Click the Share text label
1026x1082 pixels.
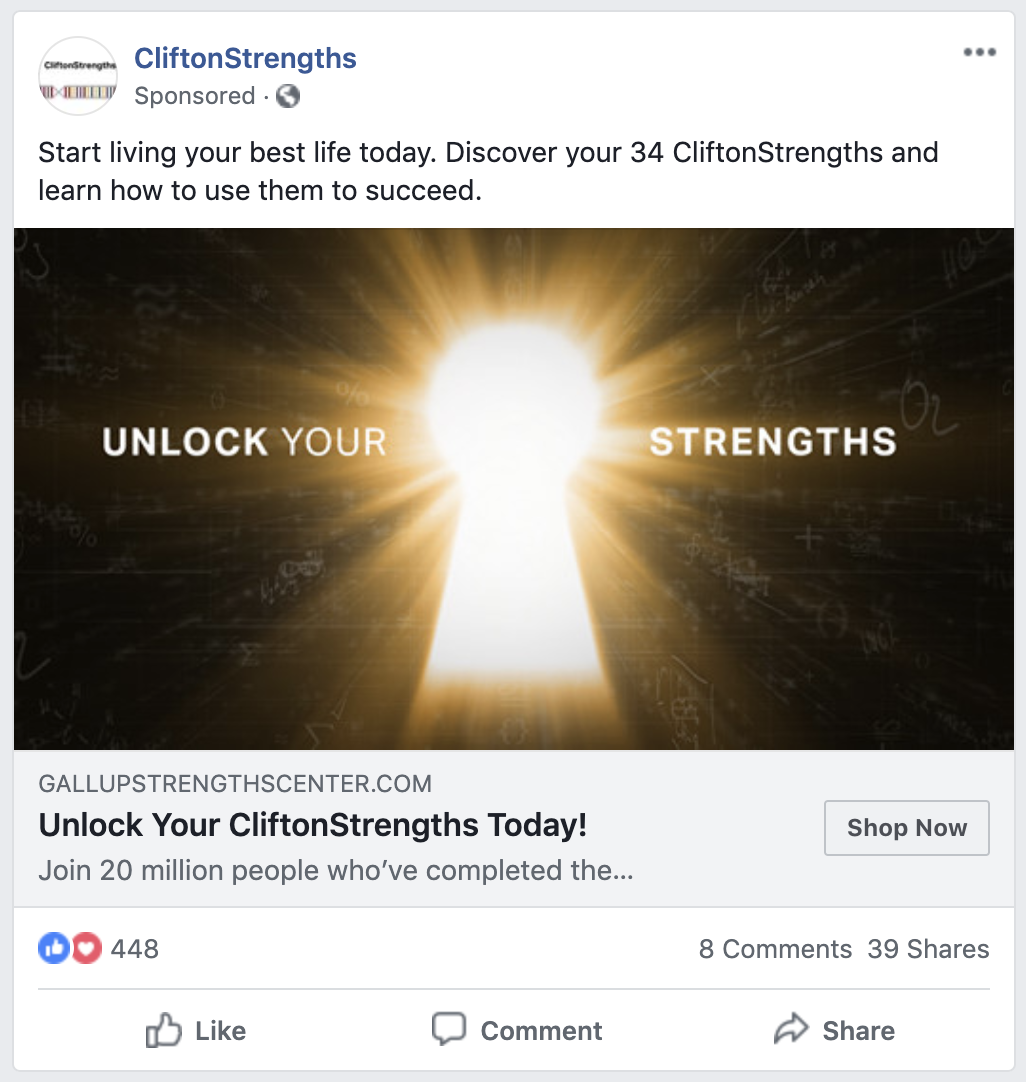858,1031
